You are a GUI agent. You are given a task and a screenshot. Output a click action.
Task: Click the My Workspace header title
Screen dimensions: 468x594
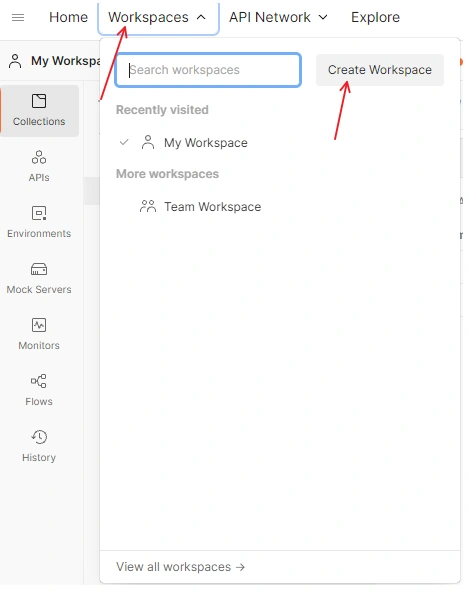tap(66, 61)
